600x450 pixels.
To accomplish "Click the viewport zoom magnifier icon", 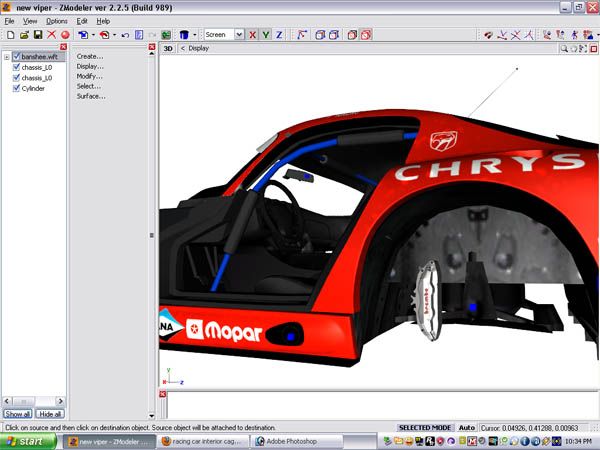I will [565, 48].
